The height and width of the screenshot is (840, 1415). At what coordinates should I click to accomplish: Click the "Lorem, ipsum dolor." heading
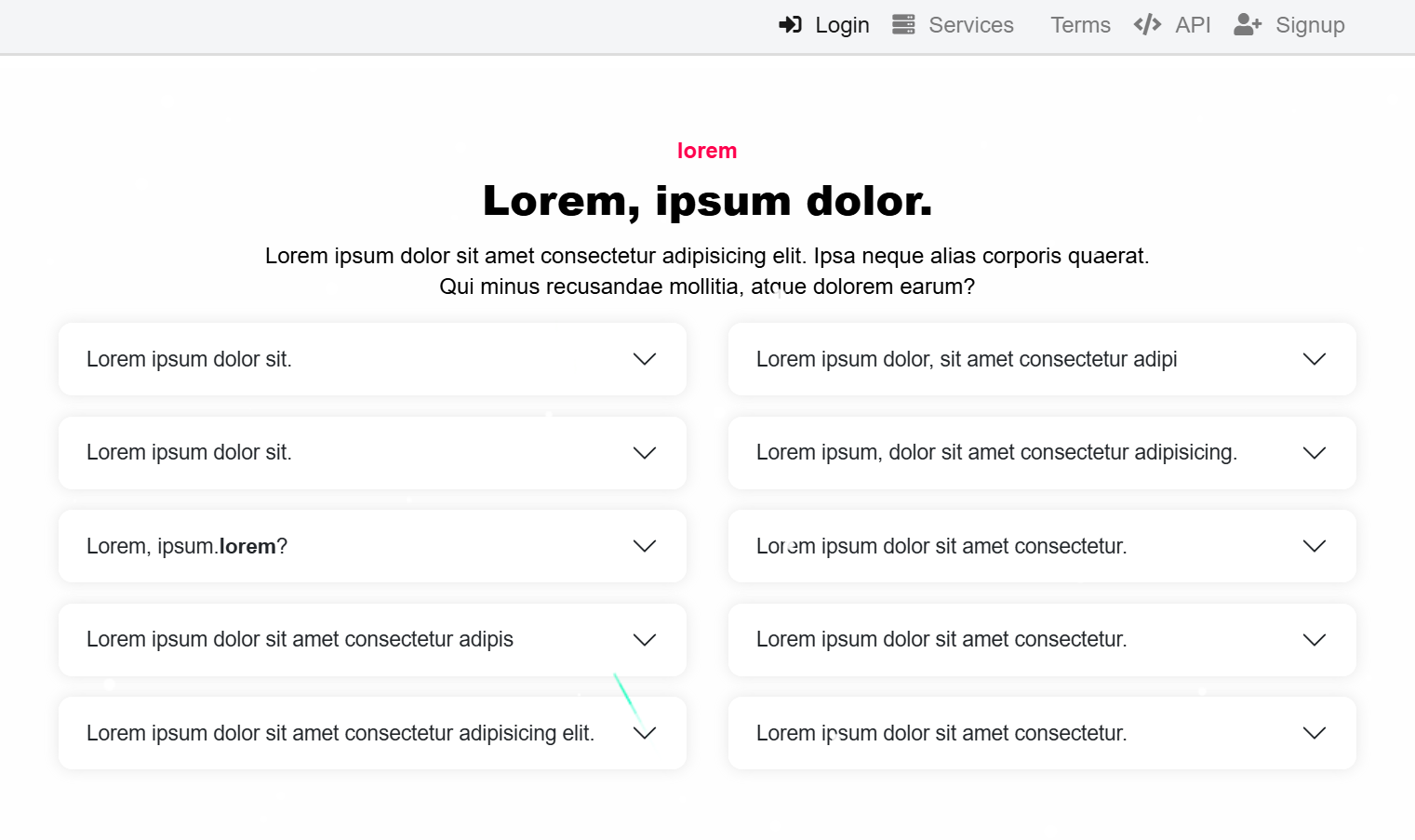click(x=707, y=201)
